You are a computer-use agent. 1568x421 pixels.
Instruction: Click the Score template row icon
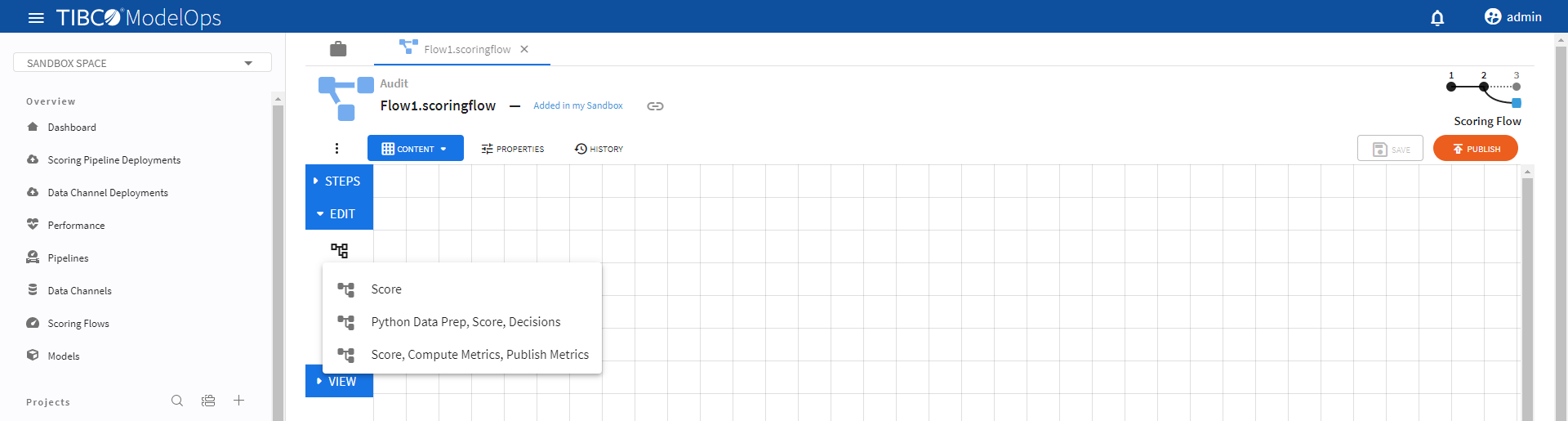pos(346,289)
